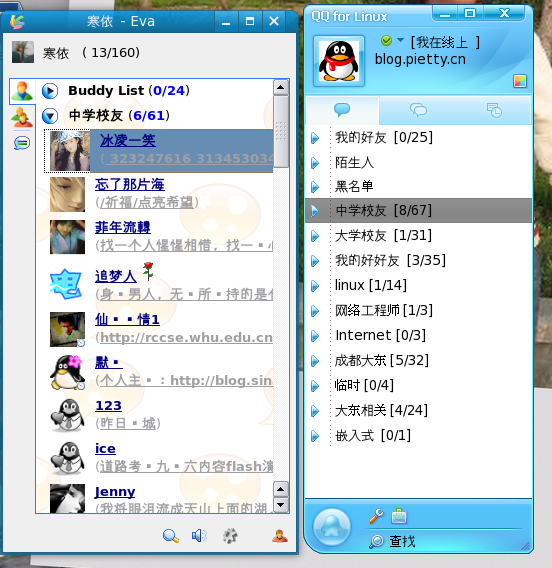Toggle Eva's sound speaker icon
This screenshot has width=552, height=568.
[199, 535]
